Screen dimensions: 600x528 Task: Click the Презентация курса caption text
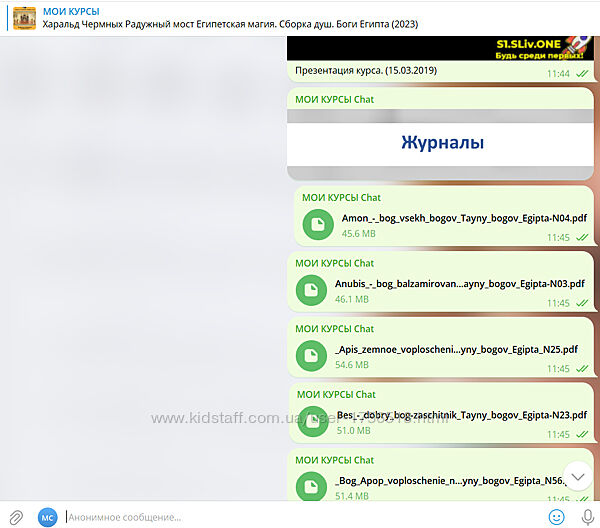[x=366, y=72]
